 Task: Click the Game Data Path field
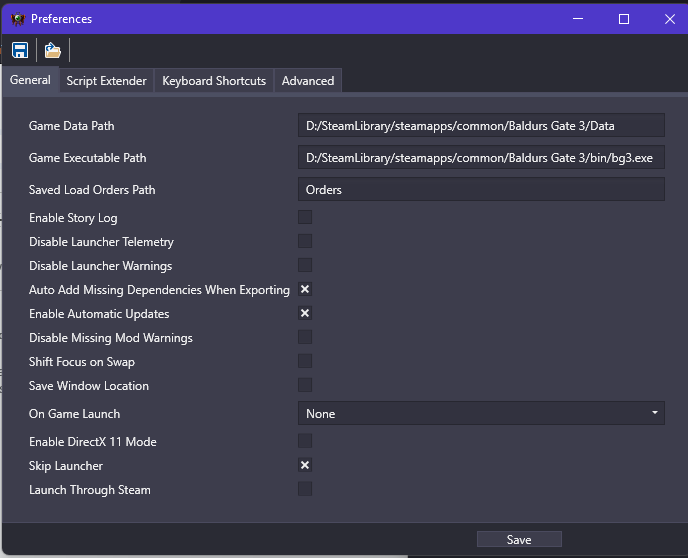tap(481, 125)
